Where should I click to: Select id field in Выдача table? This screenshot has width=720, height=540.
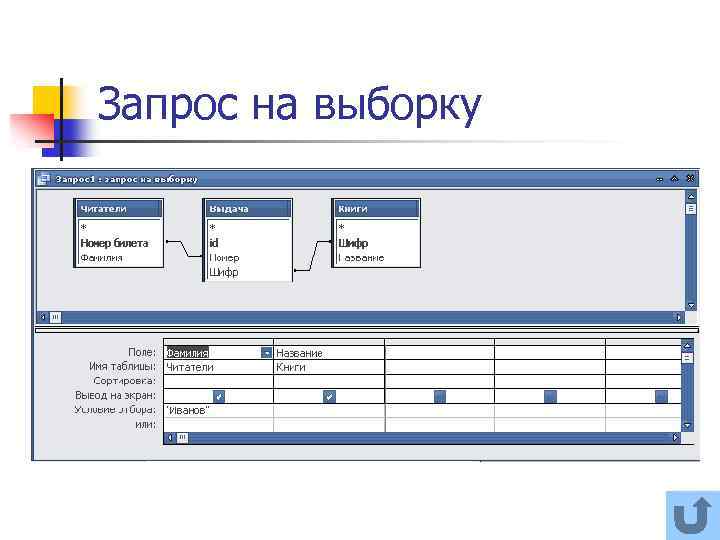214,243
